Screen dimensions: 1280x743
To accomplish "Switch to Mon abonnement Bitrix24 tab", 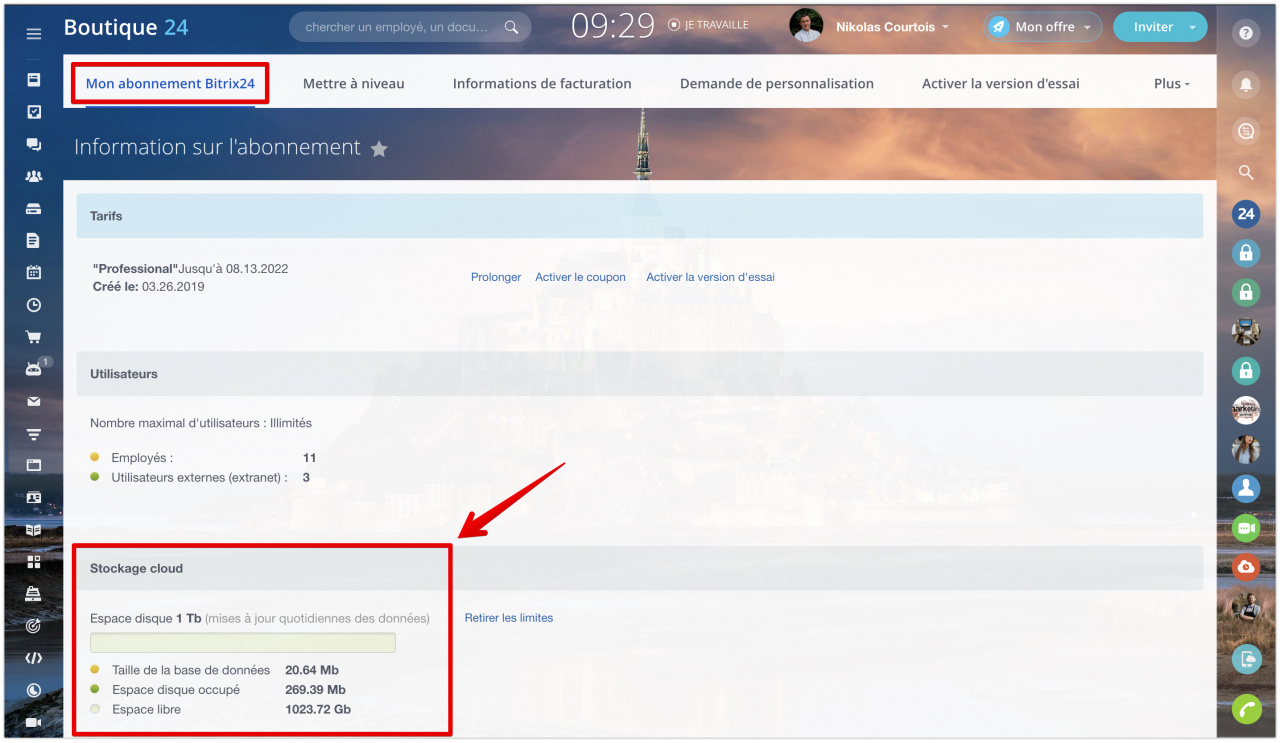I will (x=170, y=84).
